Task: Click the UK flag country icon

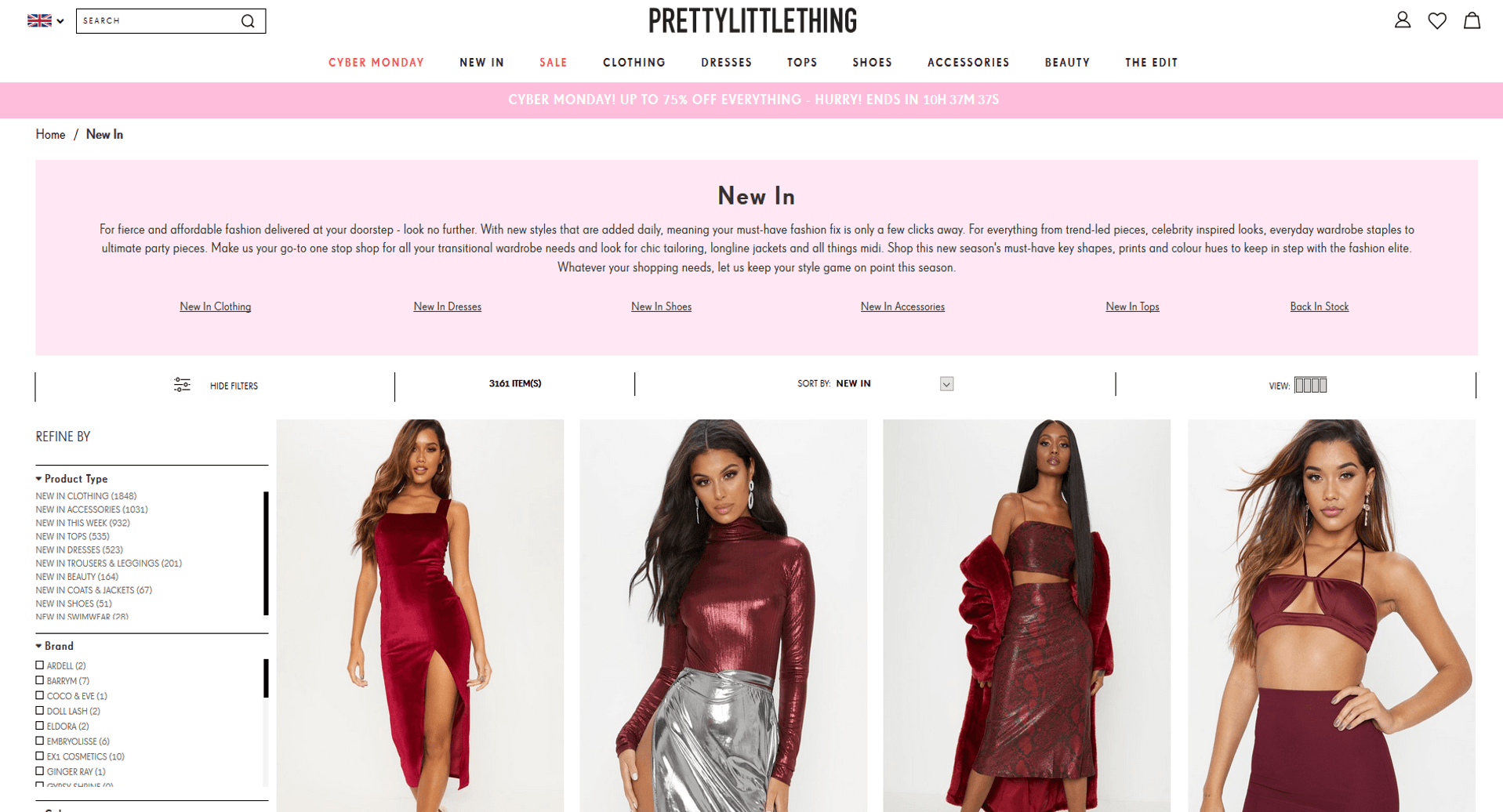Action: [x=39, y=20]
